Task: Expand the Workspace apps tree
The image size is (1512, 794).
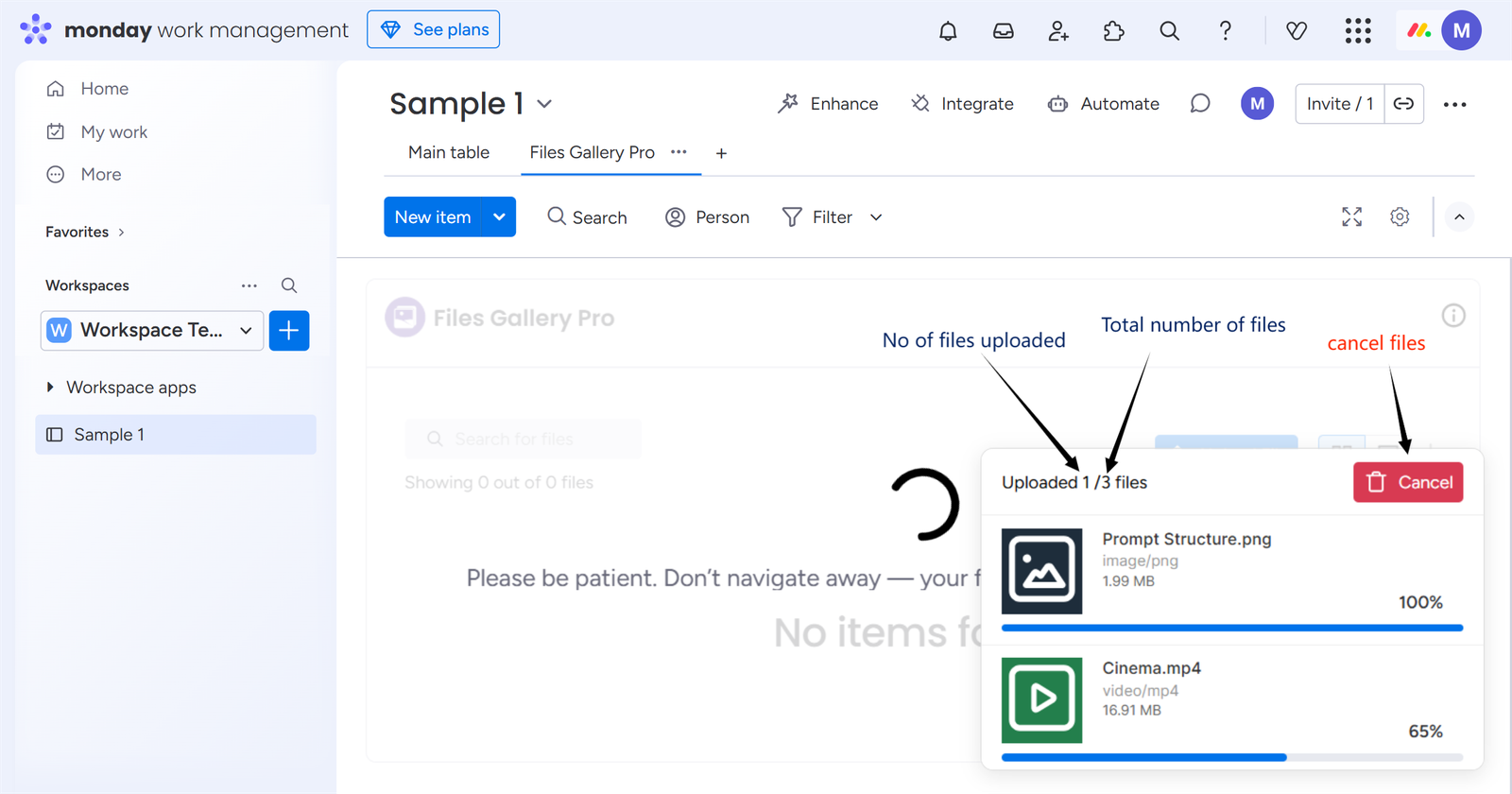Action: click(50, 388)
